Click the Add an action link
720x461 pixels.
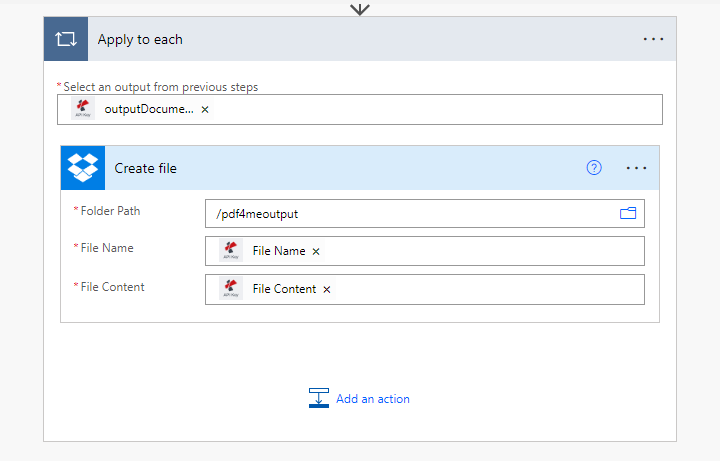click(372, 399)
